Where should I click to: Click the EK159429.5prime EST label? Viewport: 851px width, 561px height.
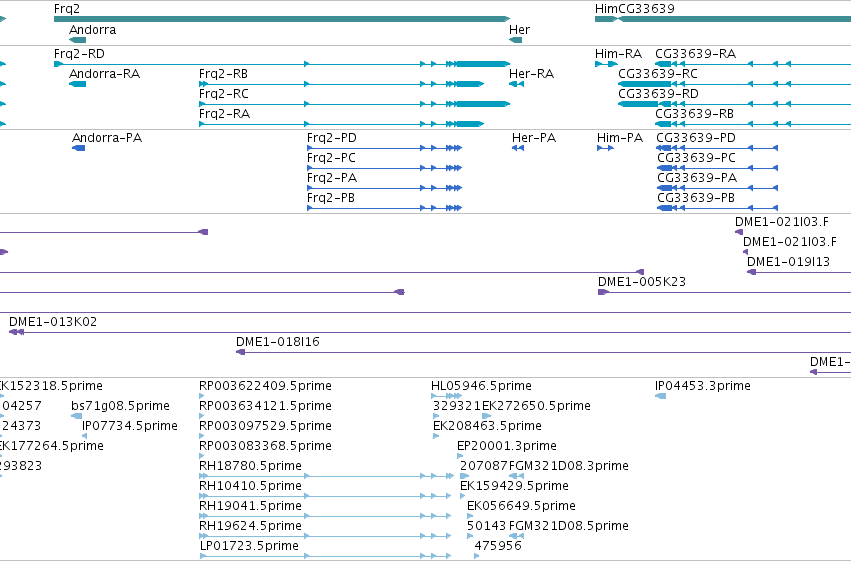(515, 487)
